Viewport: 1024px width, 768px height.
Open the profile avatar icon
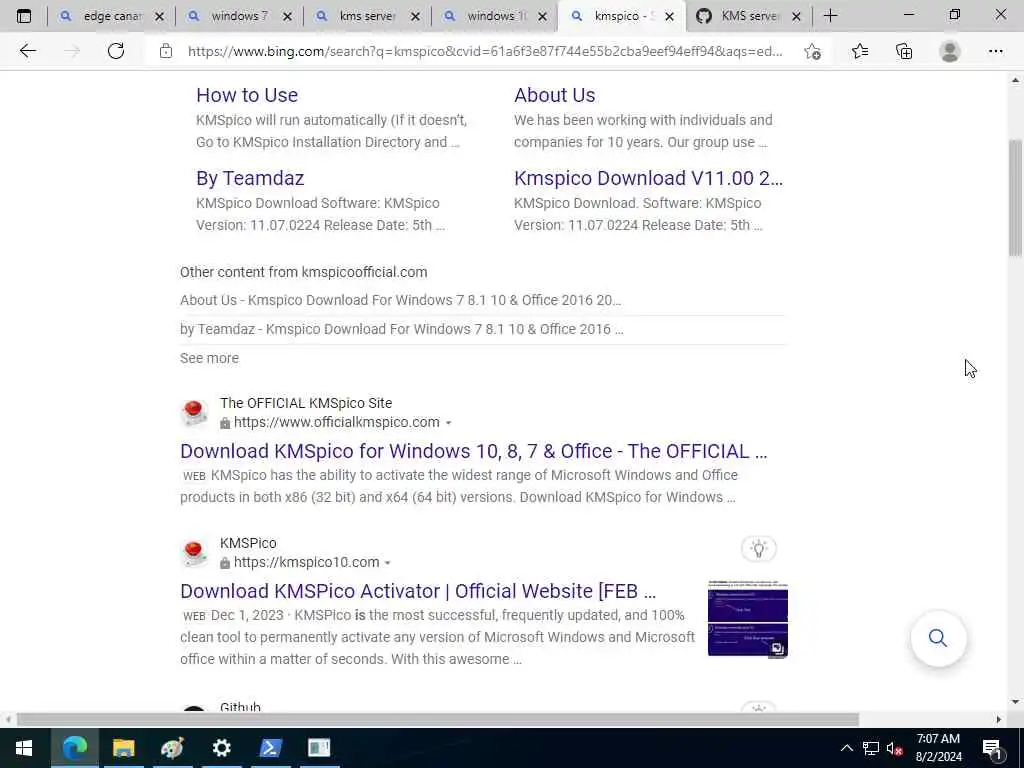tap(950, 51)
